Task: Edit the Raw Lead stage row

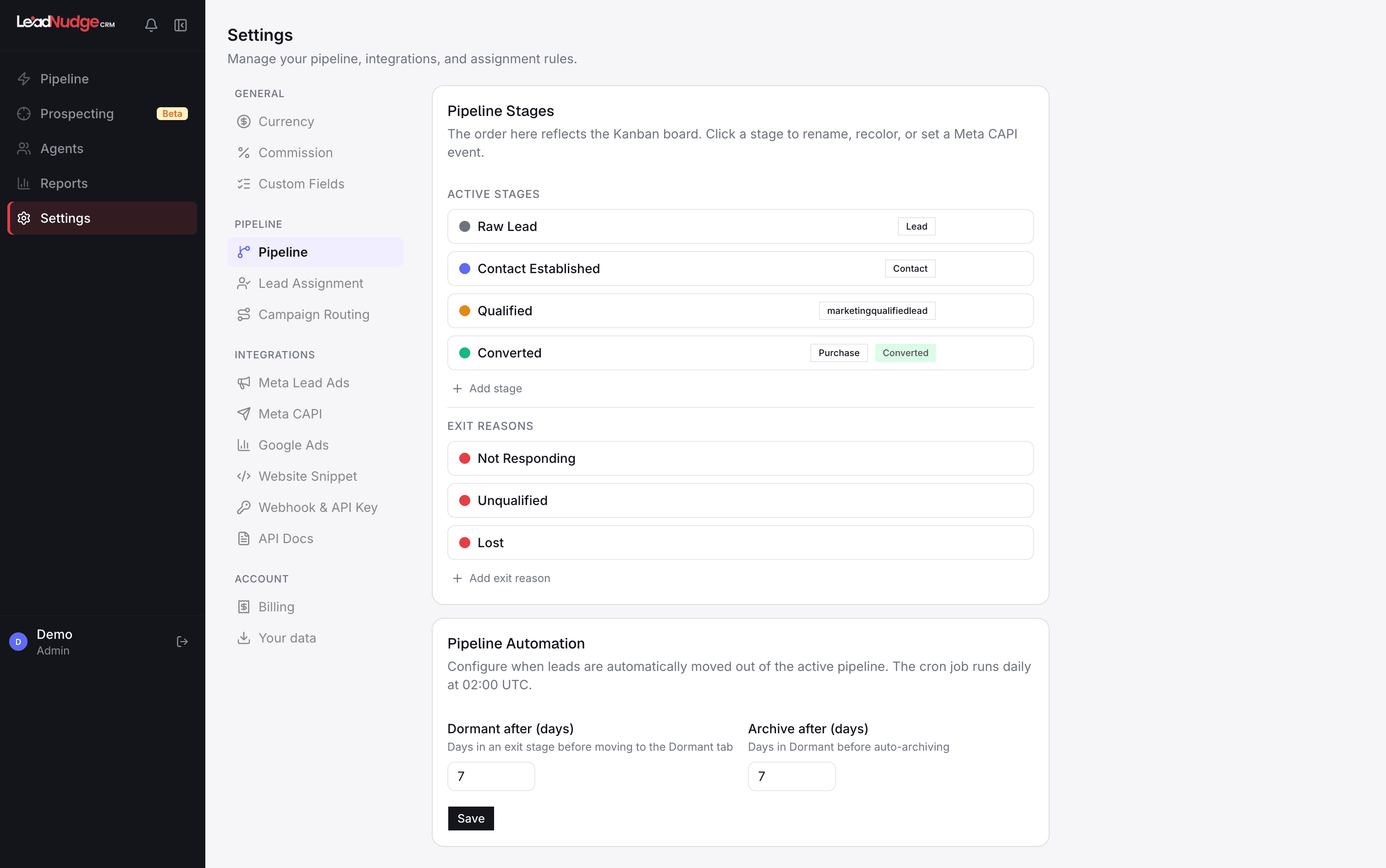Action: click(x=740, y=226)
